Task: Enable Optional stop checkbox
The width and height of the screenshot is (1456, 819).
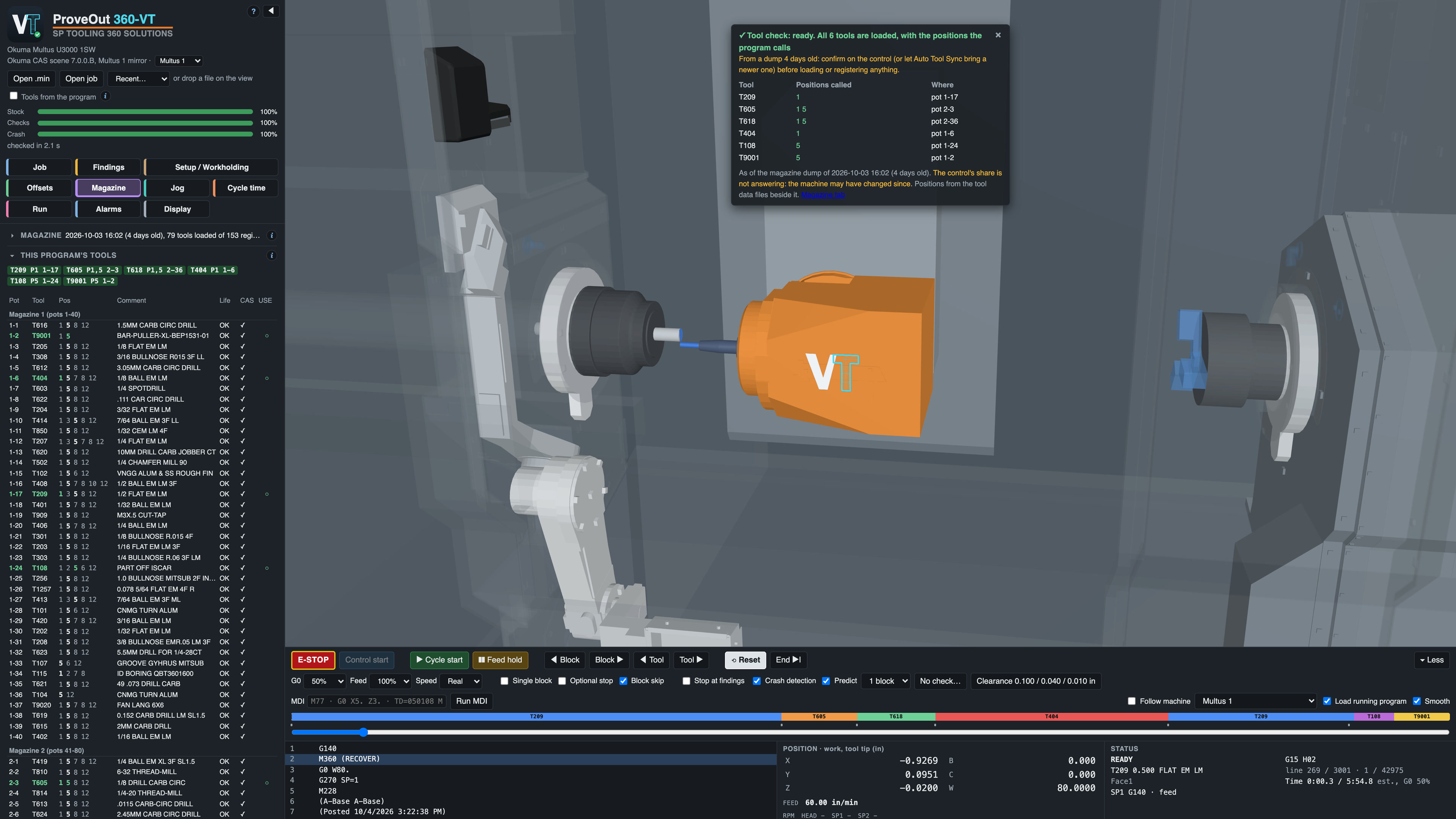Action: (562, 681)
